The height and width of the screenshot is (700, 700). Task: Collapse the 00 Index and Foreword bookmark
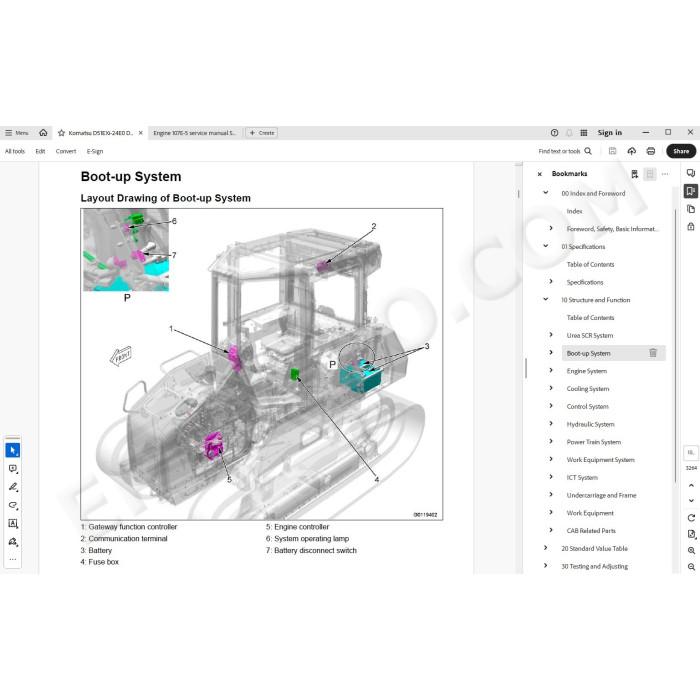pos(546,193)
